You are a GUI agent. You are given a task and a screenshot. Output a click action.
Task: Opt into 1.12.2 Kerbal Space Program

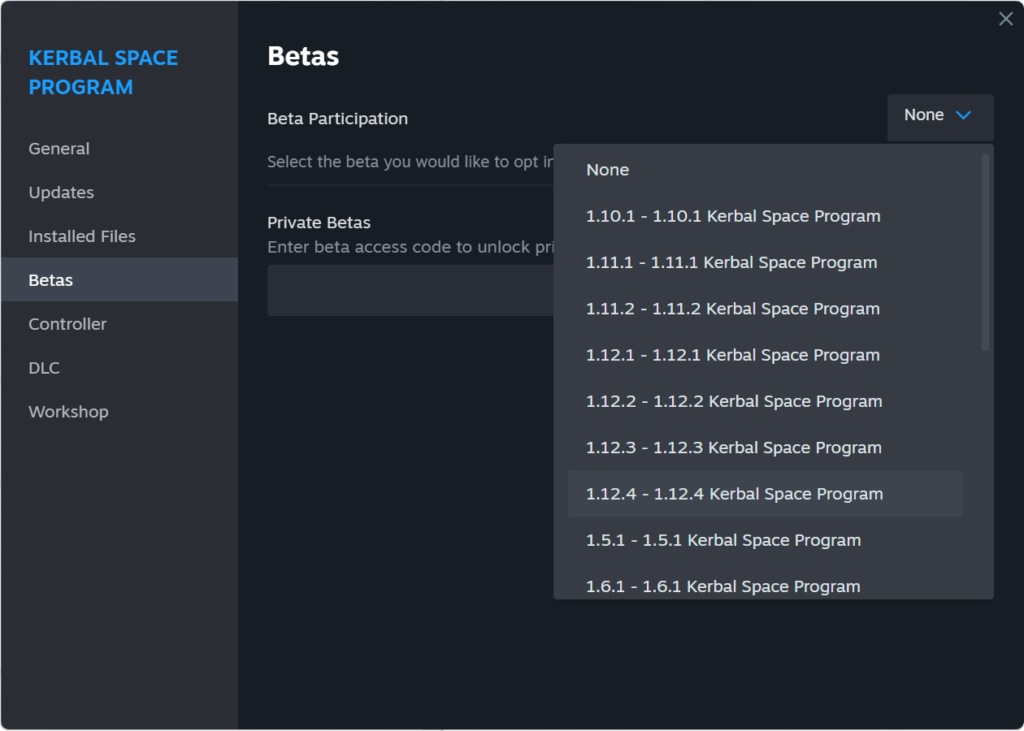765,402
